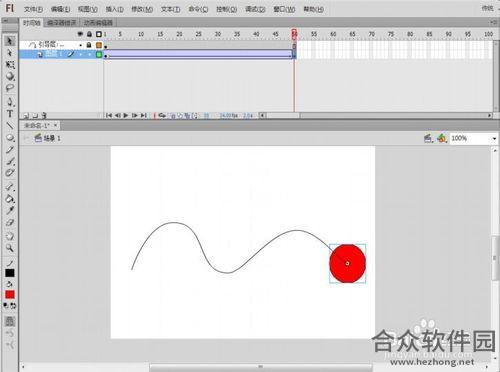
Task: Select the Deco tool
Action: [x=10, y=173]
